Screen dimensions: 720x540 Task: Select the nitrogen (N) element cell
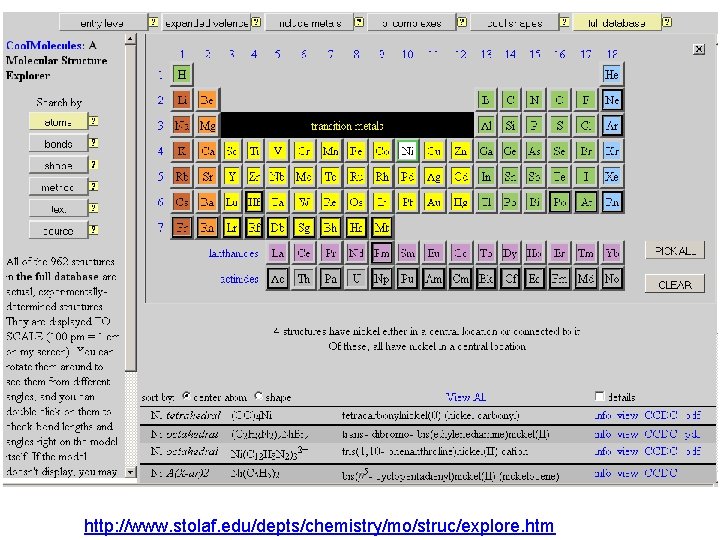point(534,100)
